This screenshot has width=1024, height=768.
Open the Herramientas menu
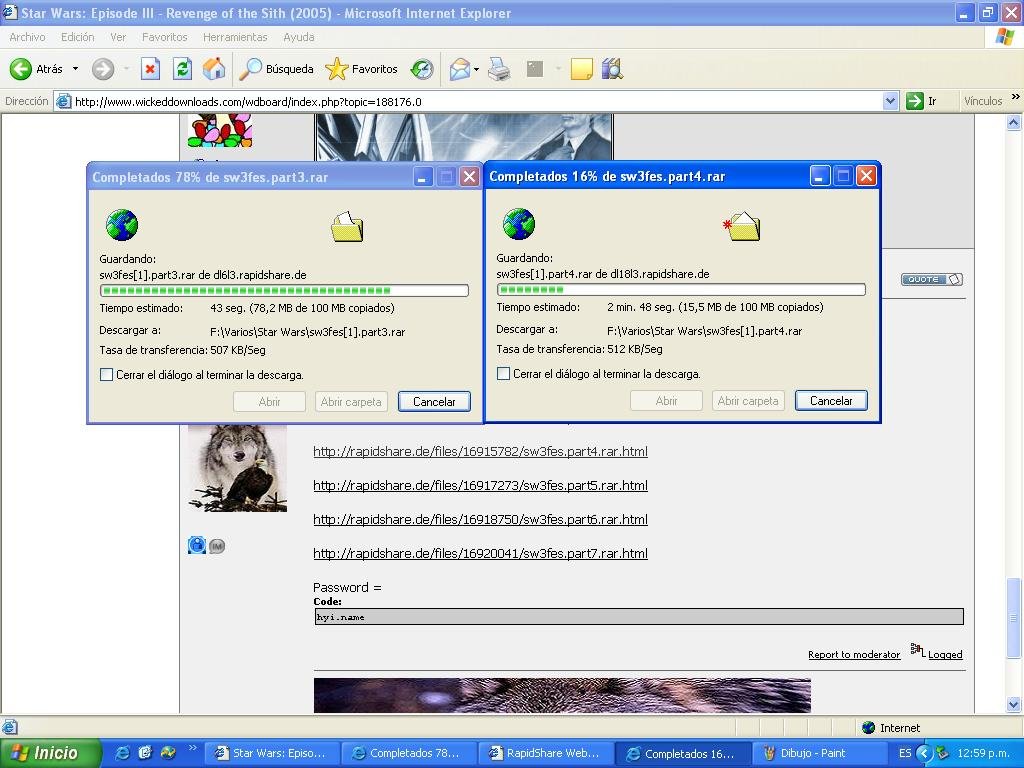pos(235,37)
